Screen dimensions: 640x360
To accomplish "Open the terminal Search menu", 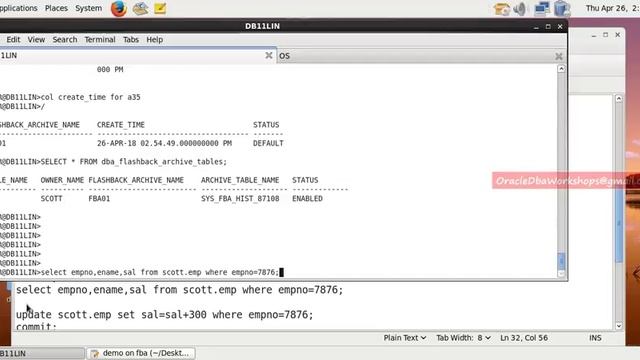I will tap(64, 40).
